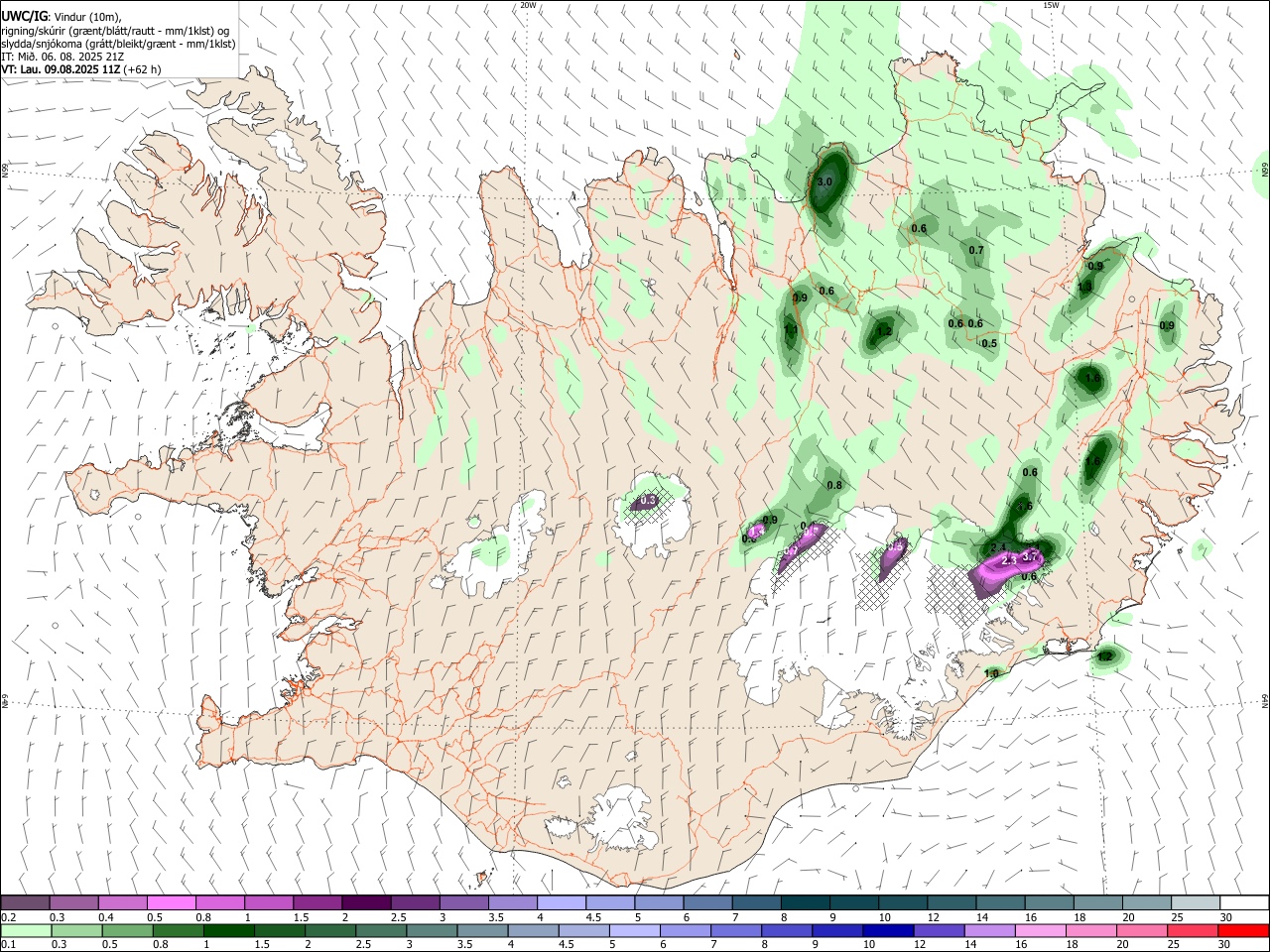
Task: Click the VT valid time line (+62 h)
Action: point(81,69)
